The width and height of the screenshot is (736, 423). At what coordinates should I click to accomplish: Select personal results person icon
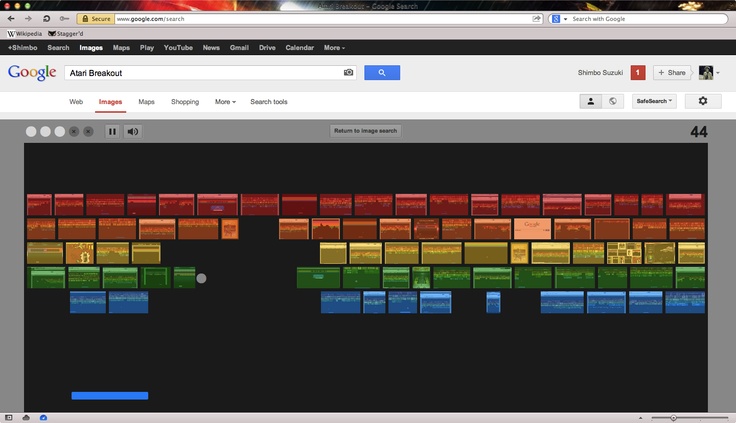click(591, 101)
